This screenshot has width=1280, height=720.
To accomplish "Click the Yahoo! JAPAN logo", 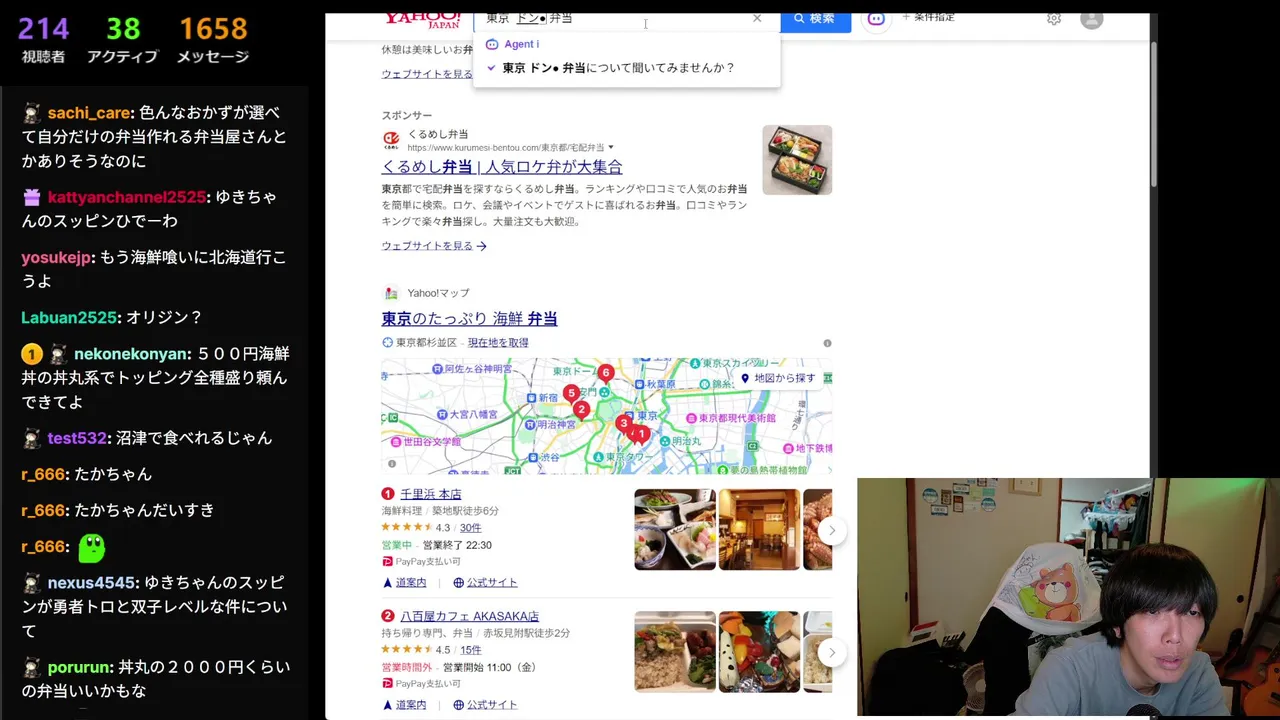I will pyautogui.click(x=423, y=20).
